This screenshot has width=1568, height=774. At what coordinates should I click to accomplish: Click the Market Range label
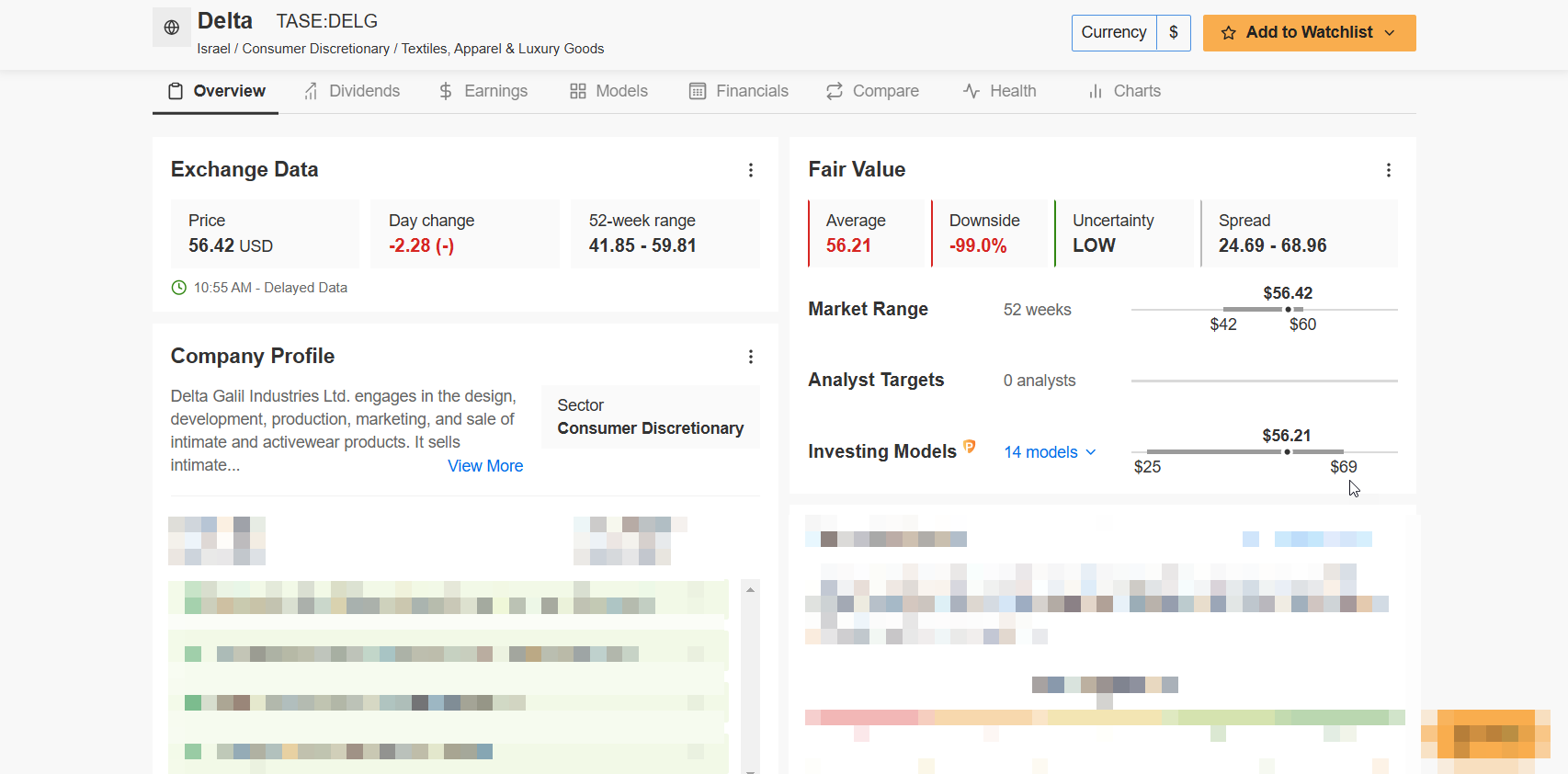click(x=869, y=309)
